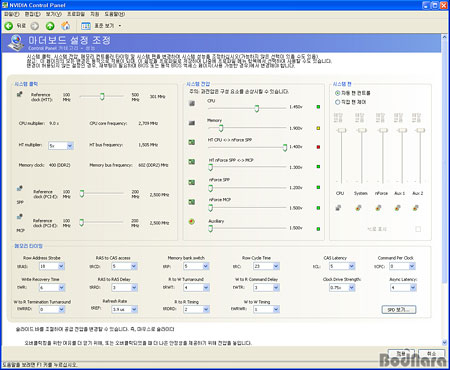Expand the standard view dropdown arrow
Viewport: 450px width, 370px height.
[120, 26]
